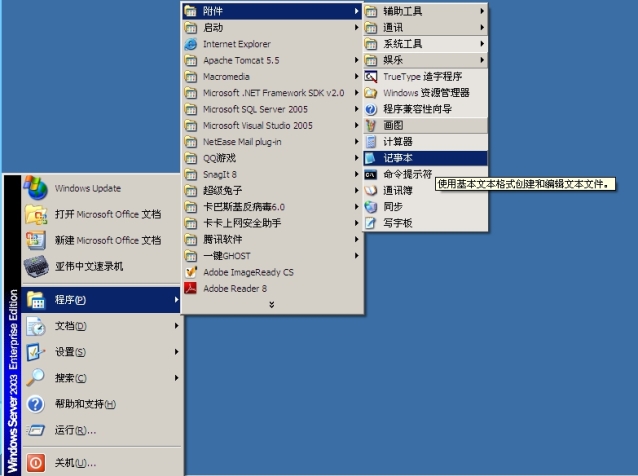This screenshot has width=638, height=476.
Task: Open Microsoft Visual Studio 2005 entry
Action: point(272,125)
